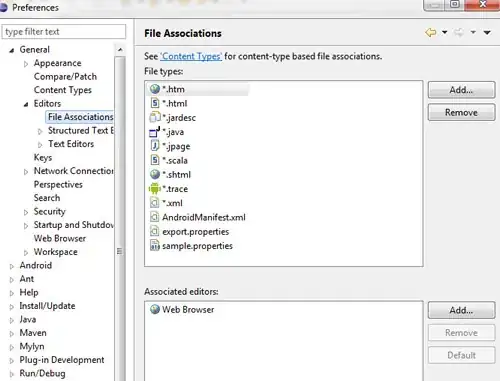Click the Android icon for *.trace
This screenshot has width=500, height=381.
[x=154, y=189]
